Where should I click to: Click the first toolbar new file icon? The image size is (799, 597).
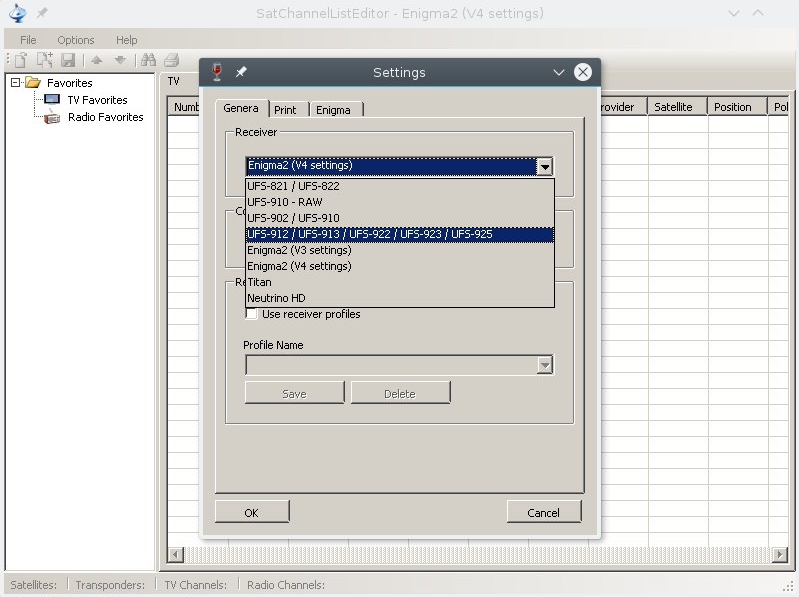(19, 60)
